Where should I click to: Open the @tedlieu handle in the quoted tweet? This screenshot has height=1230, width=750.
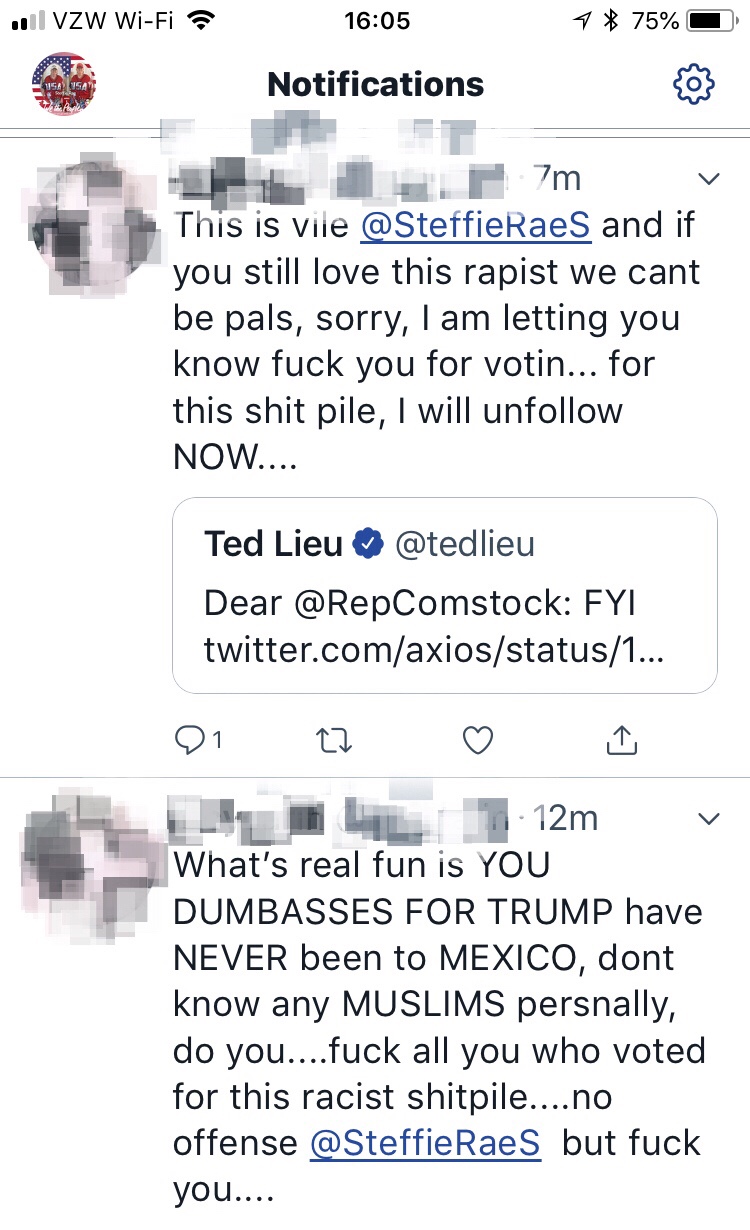(465, 544)
